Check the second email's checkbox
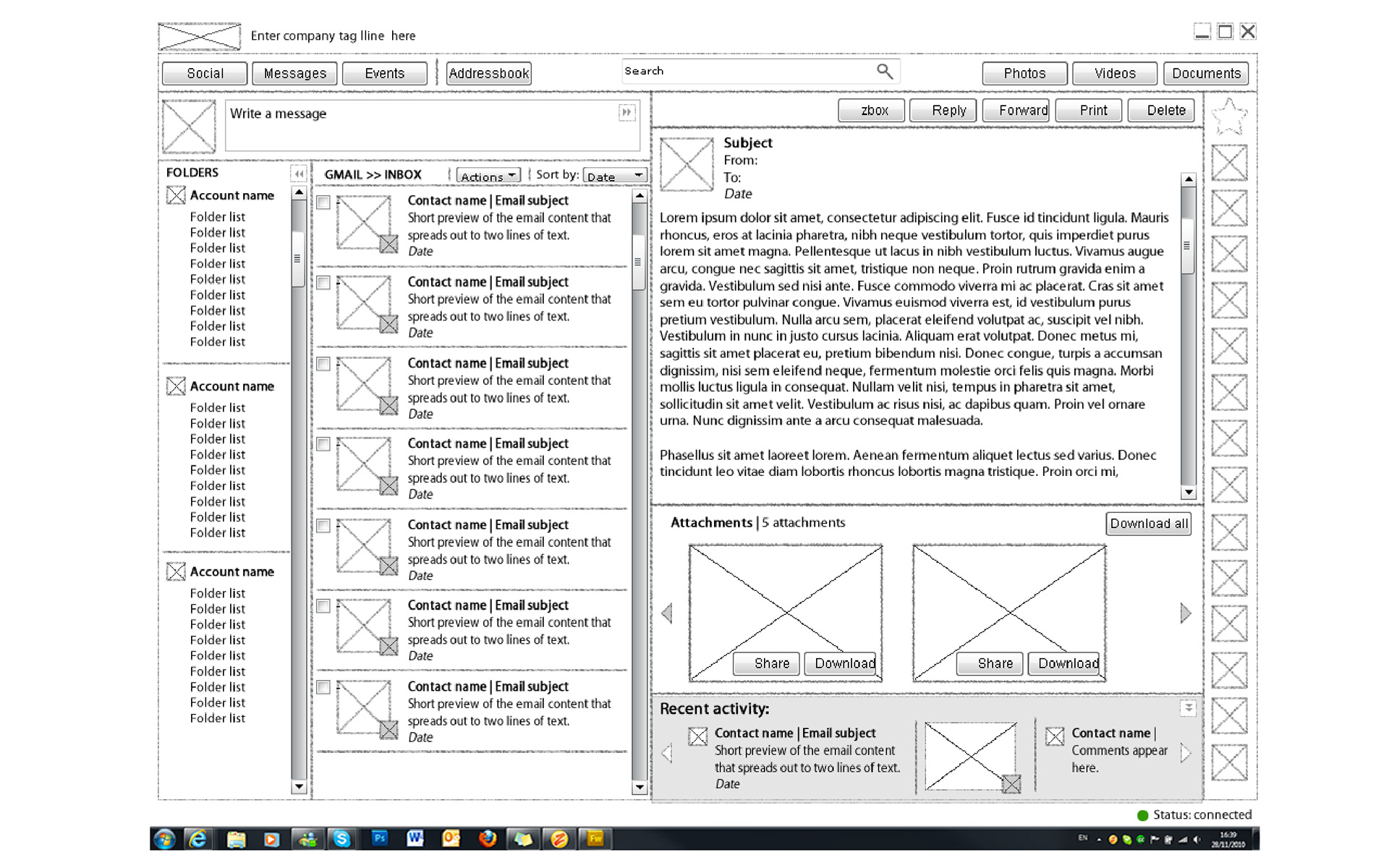Viewport: 1389px width, 868px height. tap(323, 283)
